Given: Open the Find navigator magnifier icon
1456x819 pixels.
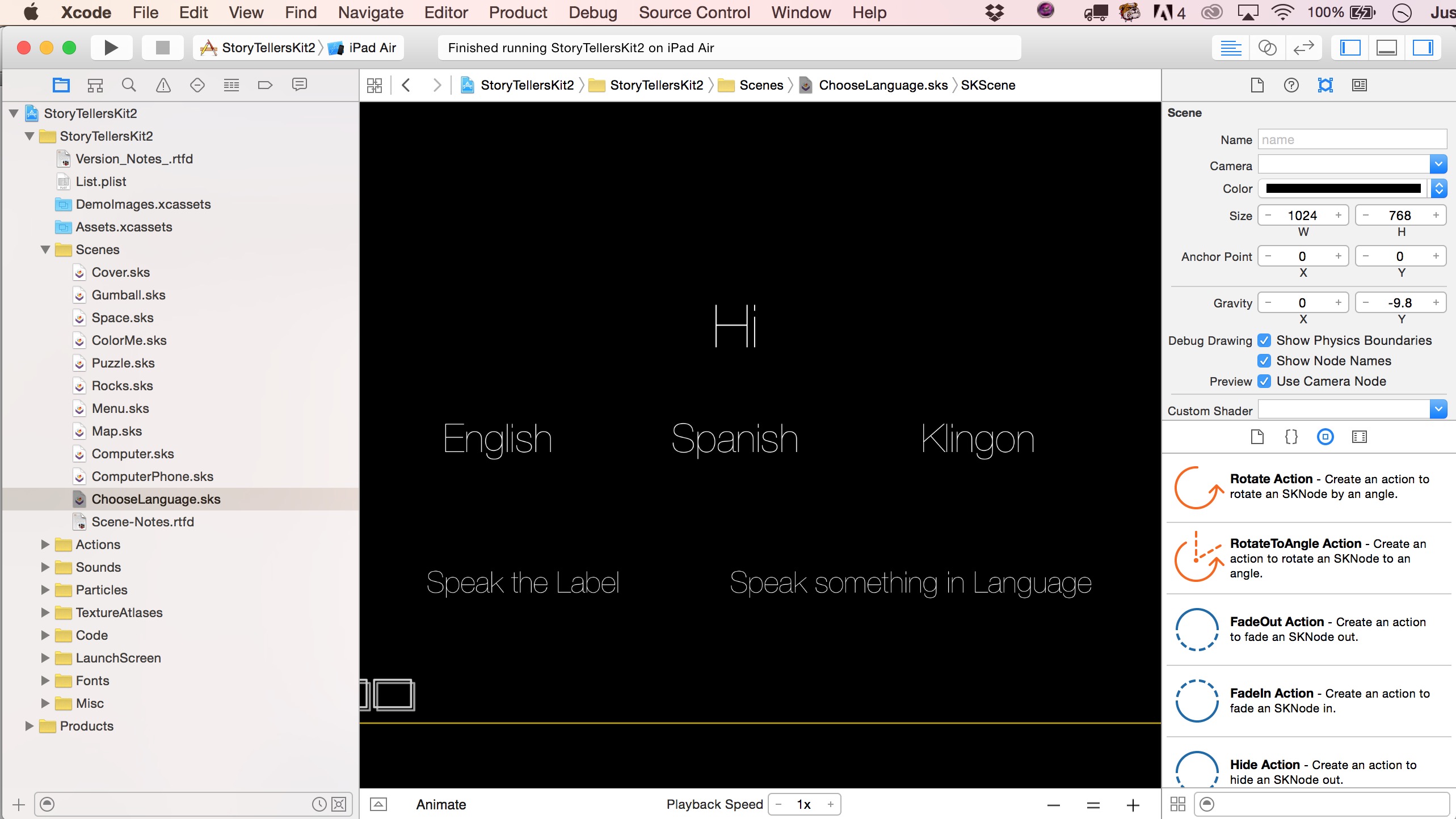Looking at the screenshot, I should [129, 85].
